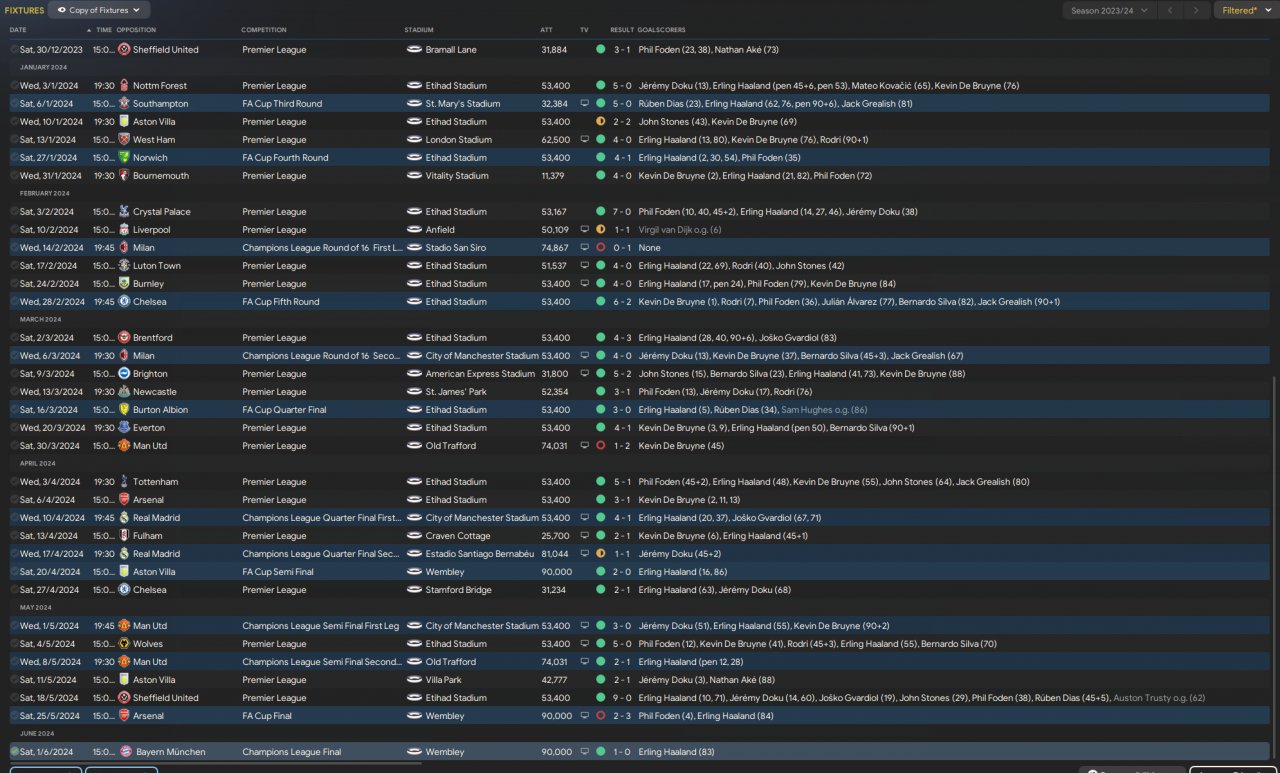Image resolution: width=1280 pixels, height=773 pixels.
Task: Open the Copy of Fixtures view dropdown
Action: (x=99, y=10)
